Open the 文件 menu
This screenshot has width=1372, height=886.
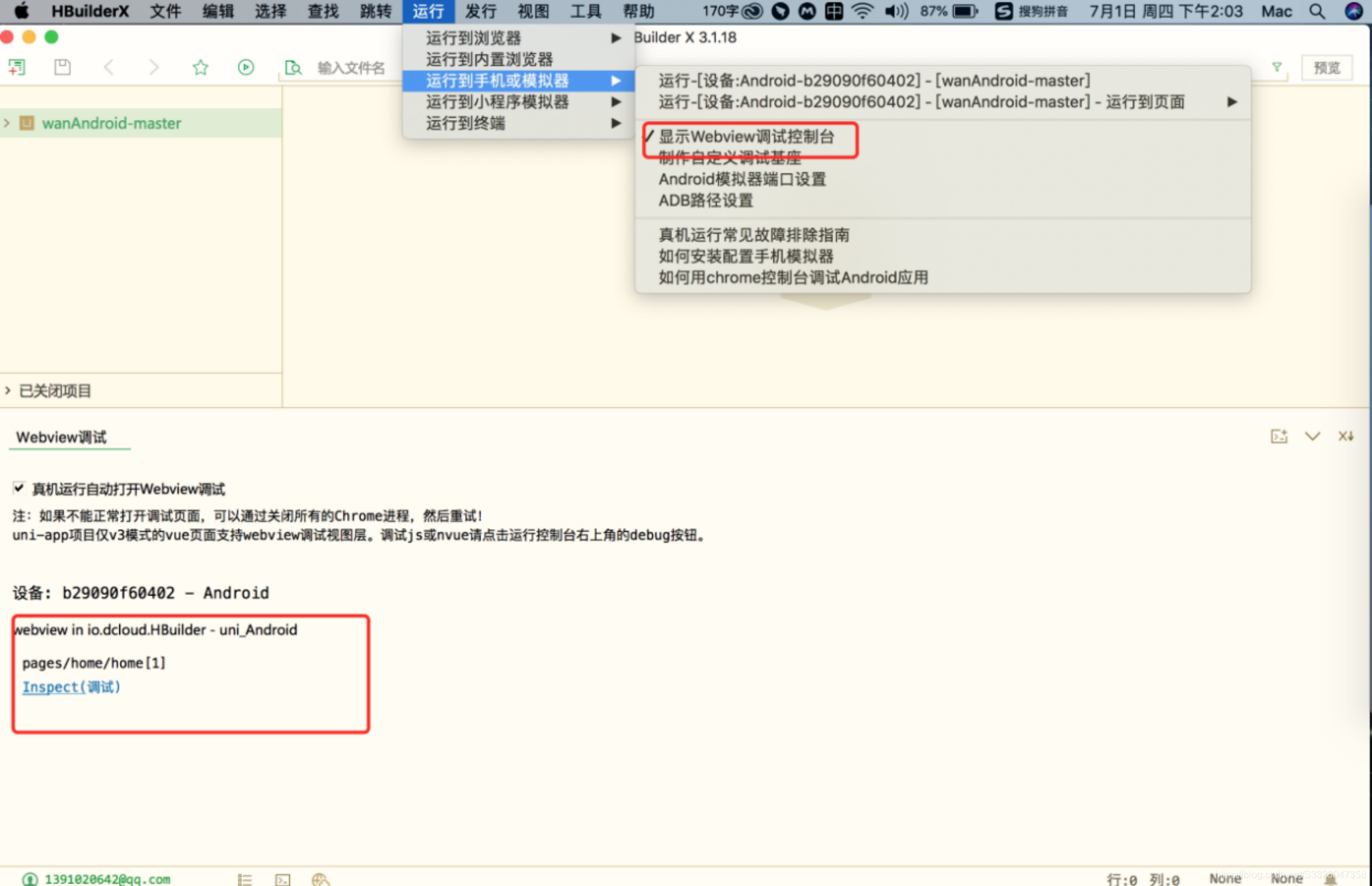coord(166,11)
